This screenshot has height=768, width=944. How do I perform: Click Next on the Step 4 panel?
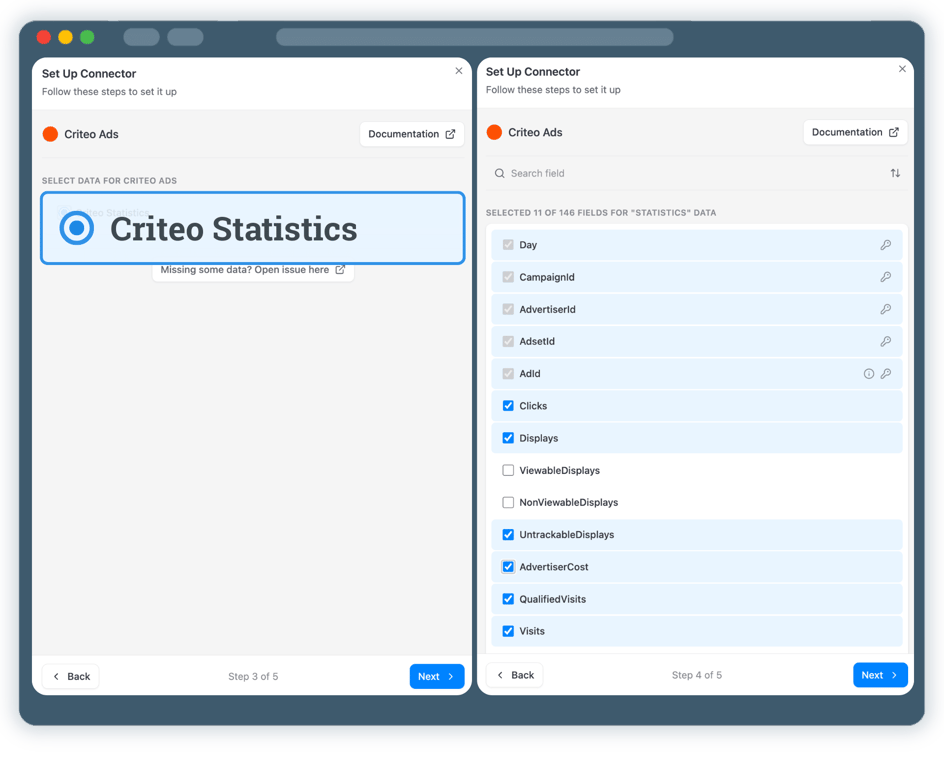coord(880,675)
